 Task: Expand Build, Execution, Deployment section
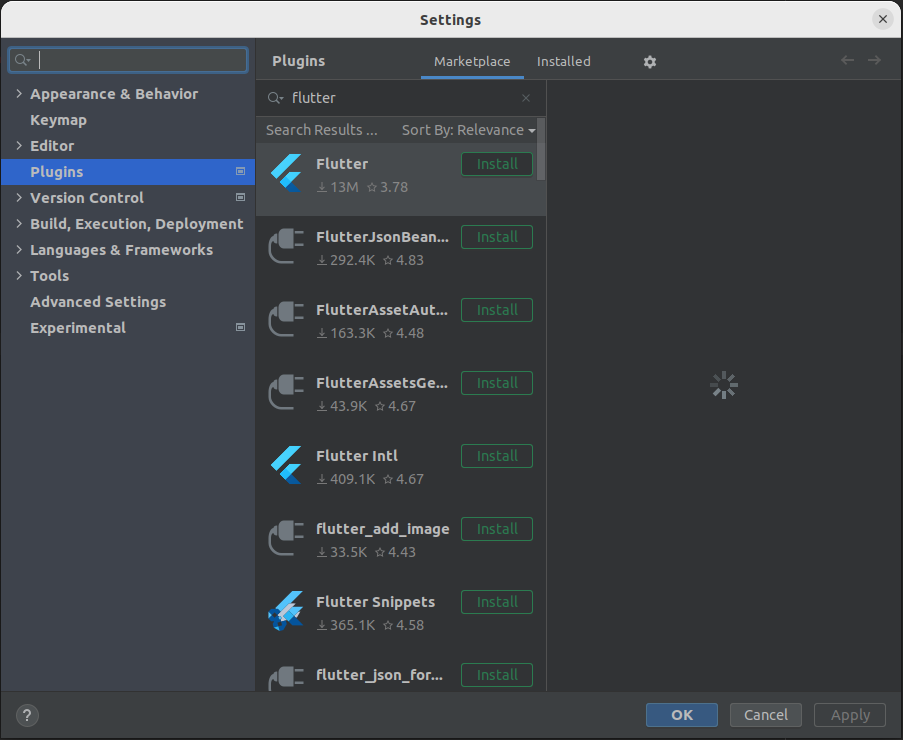[19, 224]
